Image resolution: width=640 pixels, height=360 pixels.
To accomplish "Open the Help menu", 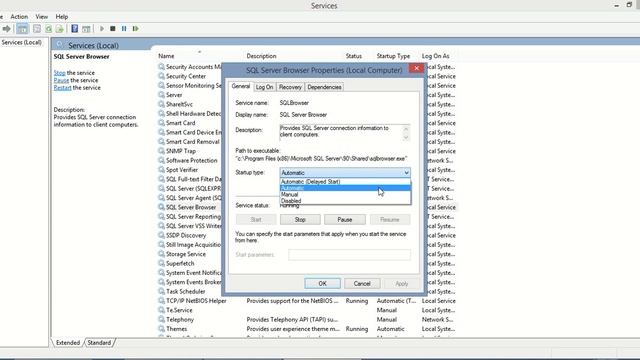I will click(62, 17).
